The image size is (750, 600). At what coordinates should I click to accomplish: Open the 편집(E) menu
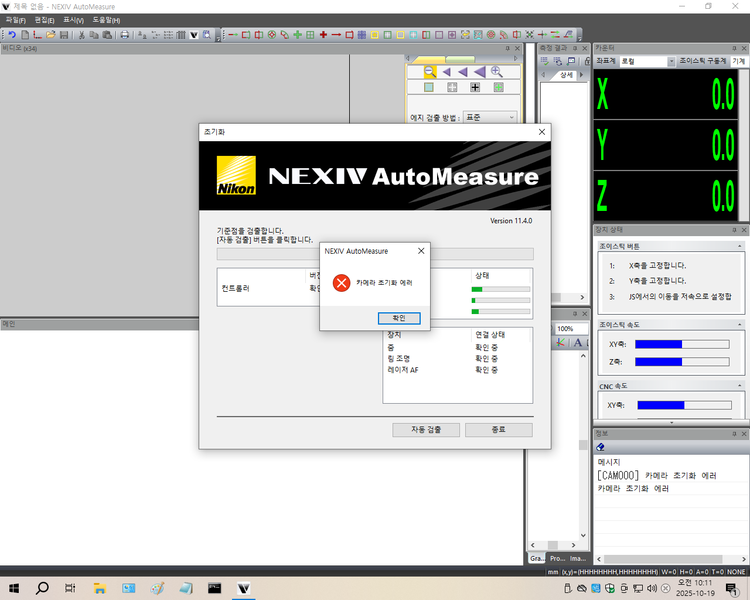click(44, 20)
